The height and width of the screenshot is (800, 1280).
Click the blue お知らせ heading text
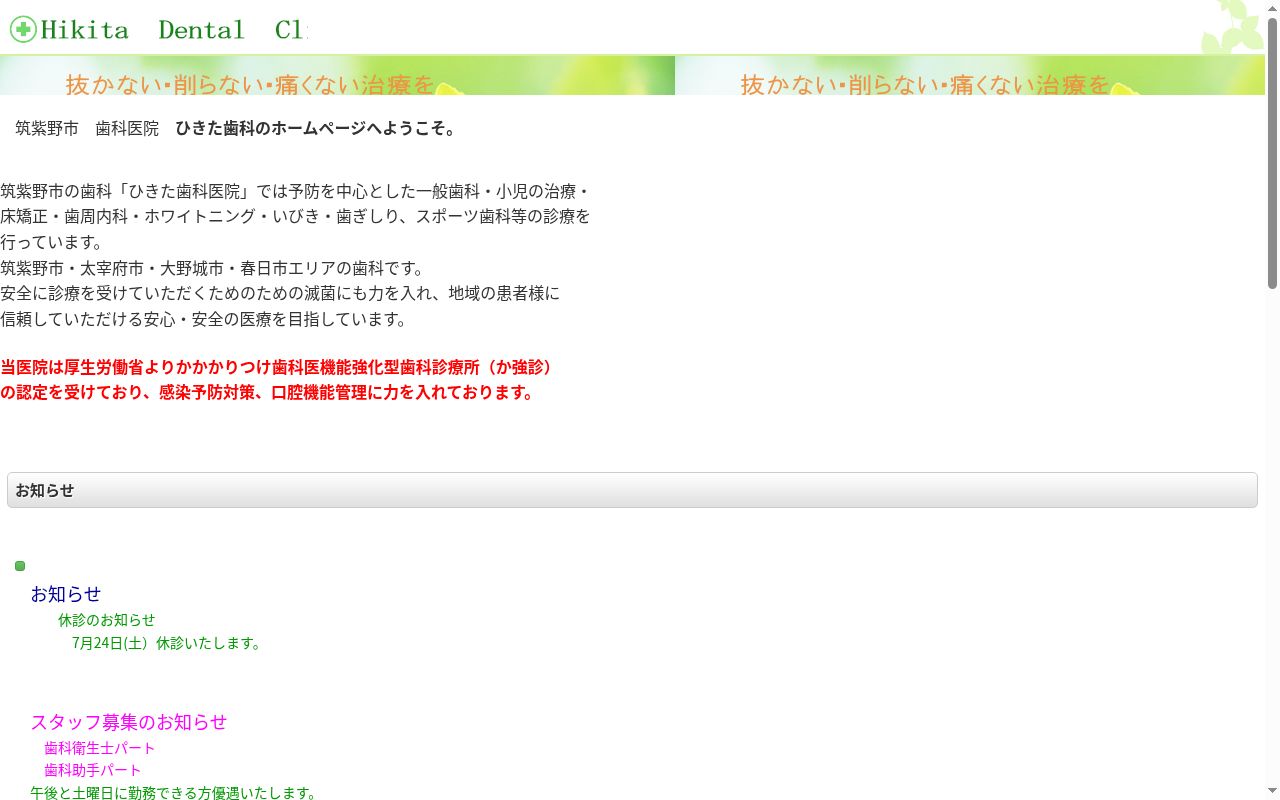coord(66,594)
